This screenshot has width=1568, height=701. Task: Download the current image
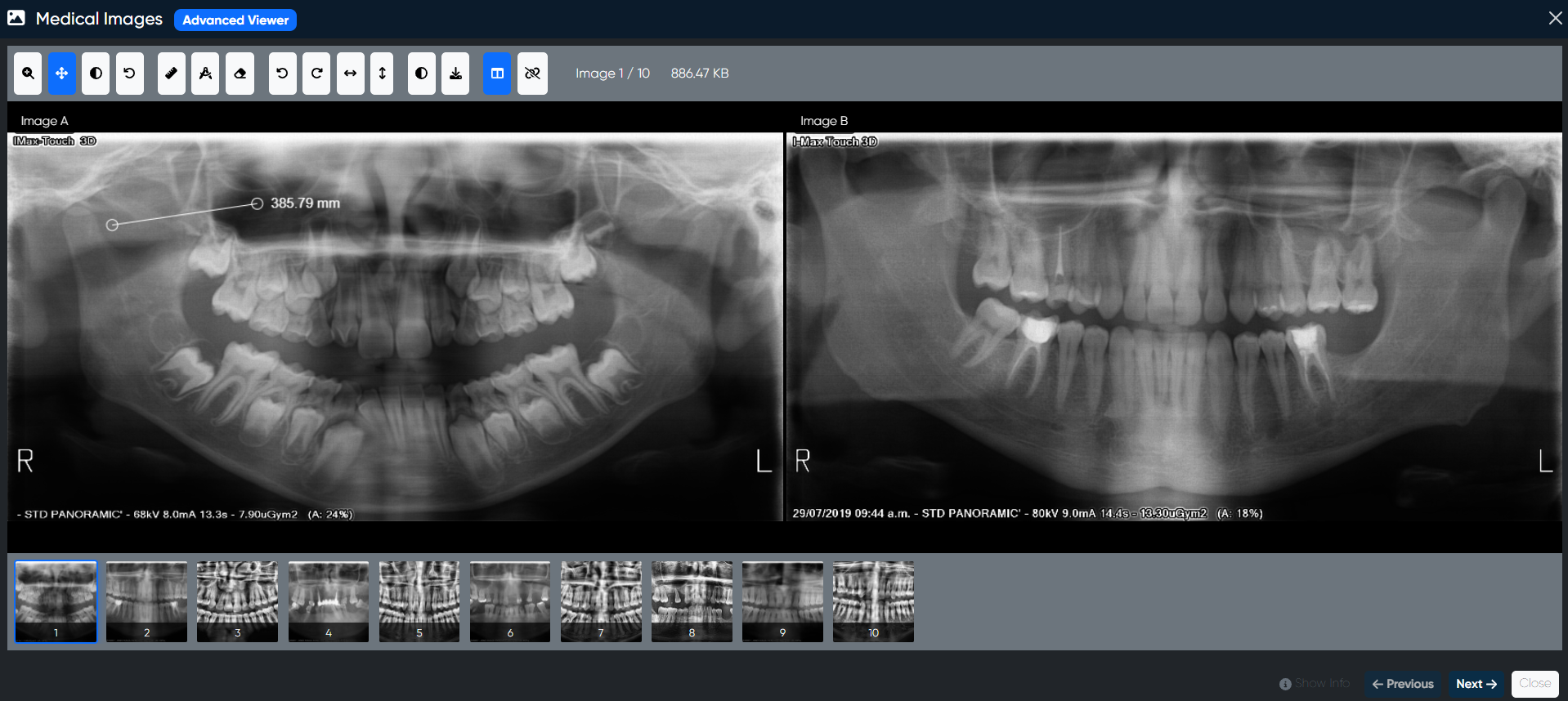455,74
